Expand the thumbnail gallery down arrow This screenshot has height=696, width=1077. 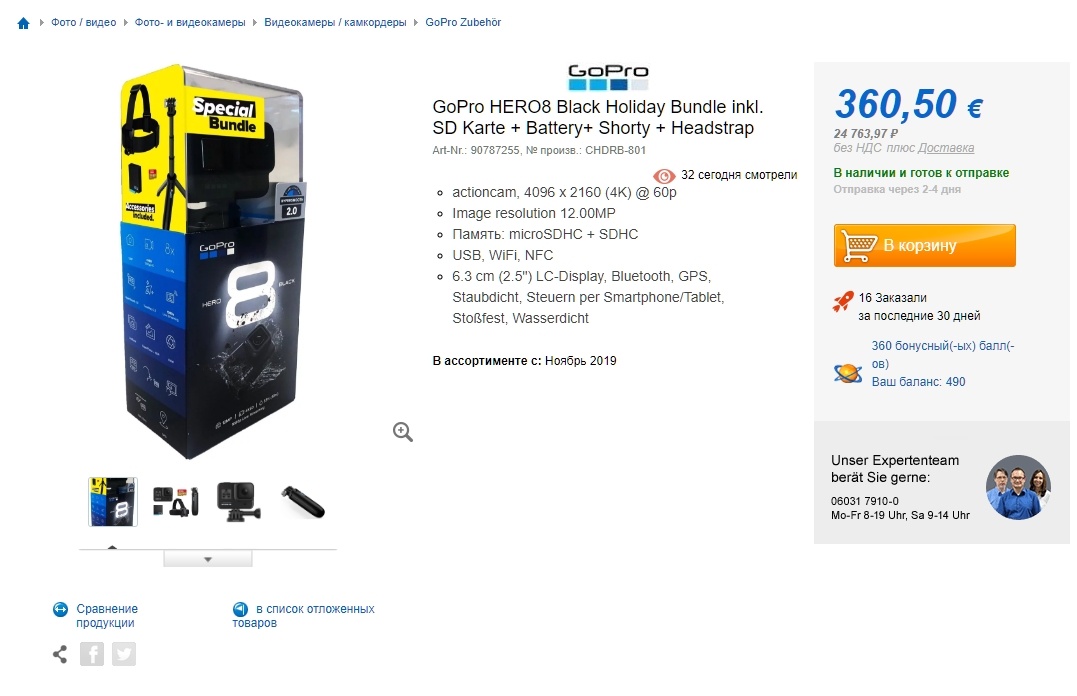pyautogui.click(x=207, y=559)
